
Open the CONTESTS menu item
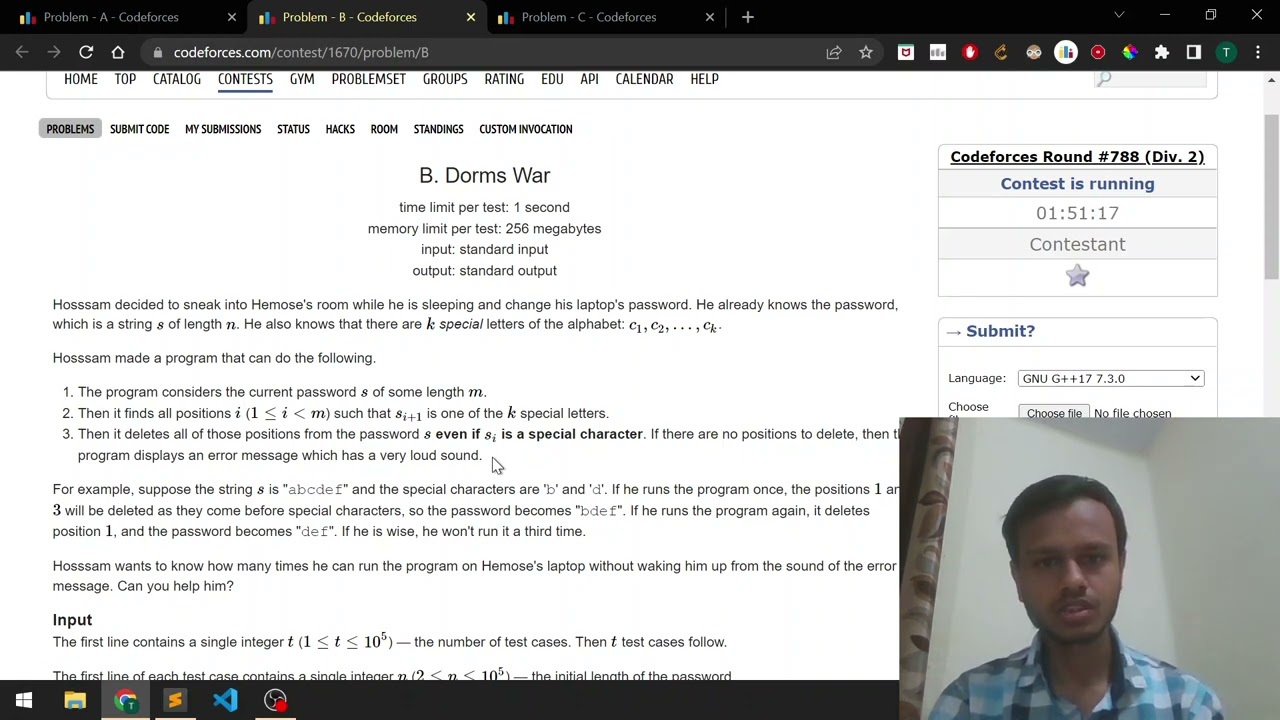[245, 79]
